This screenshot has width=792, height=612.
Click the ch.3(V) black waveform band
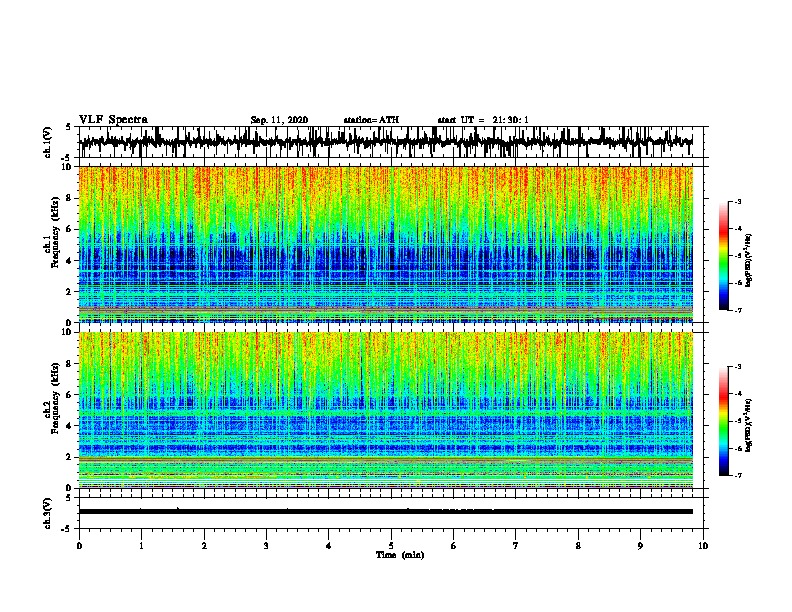tap(386, 512)
